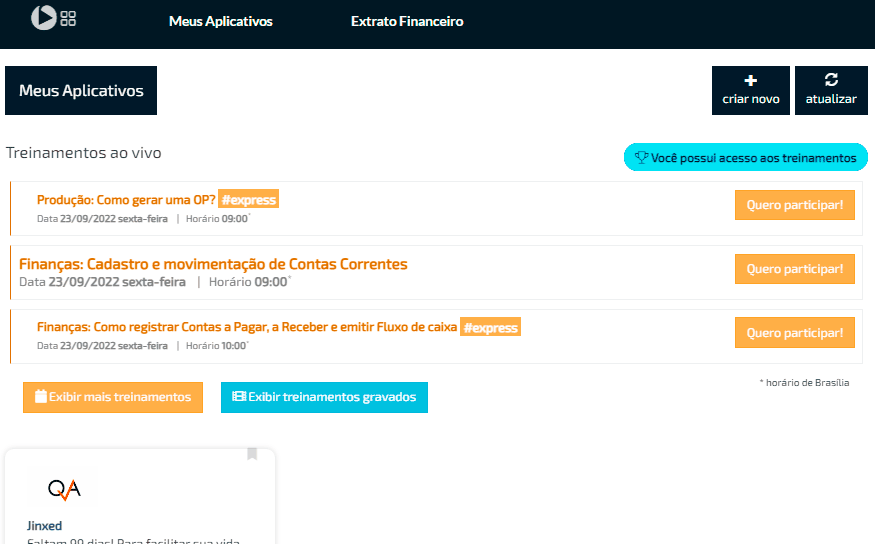Screen dimensions: 875x544
Task: Click Quero participar for Contas Correntes training
Action: pyautogui.click(x=794, y=269)
